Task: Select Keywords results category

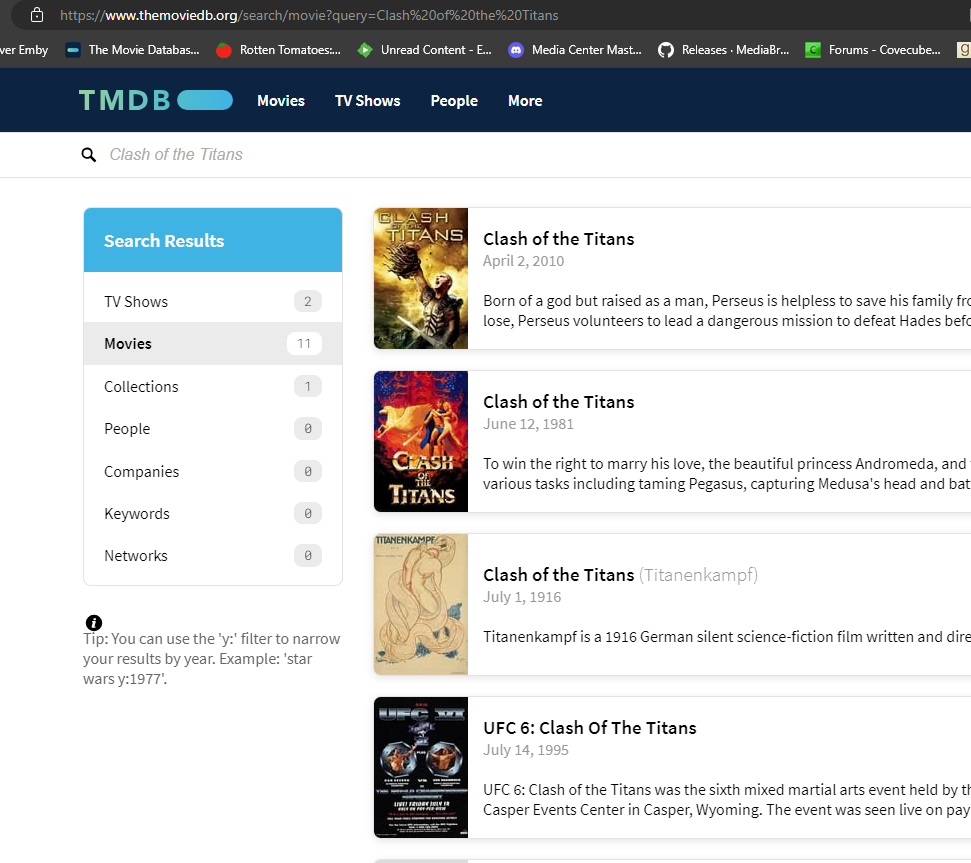Action: [213, 513]
